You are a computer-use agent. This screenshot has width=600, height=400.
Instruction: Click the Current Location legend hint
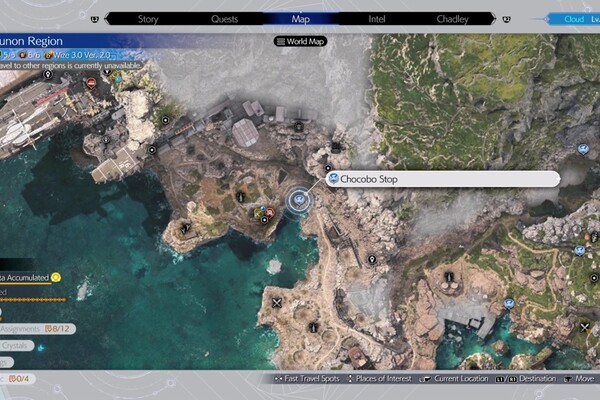454,379
